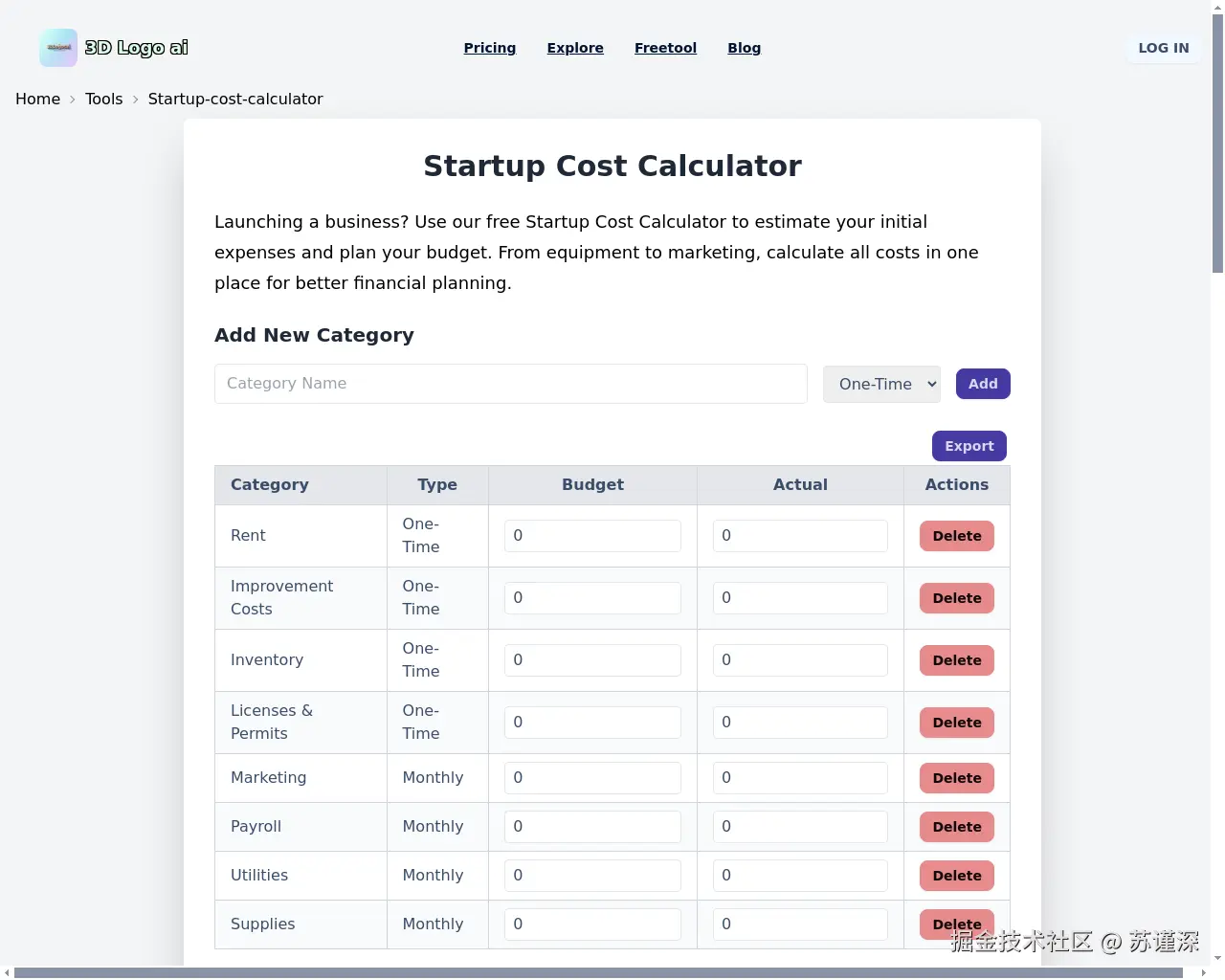Open the Pricing menu item
The width and height of the screenshot is (1225, 980).
[489, 48]
